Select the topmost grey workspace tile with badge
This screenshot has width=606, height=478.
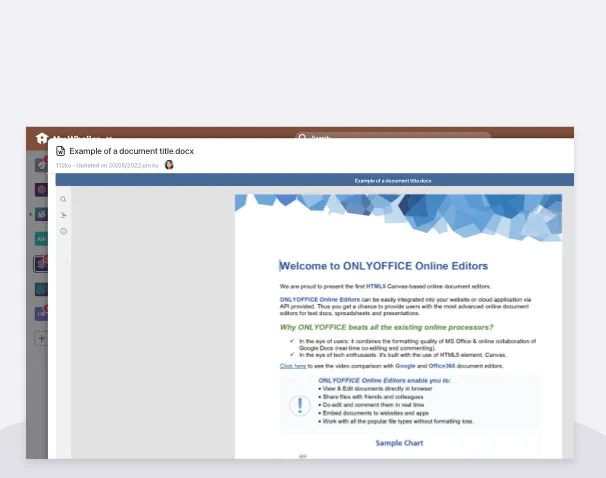pyautogui.click(x=41, y=165)
